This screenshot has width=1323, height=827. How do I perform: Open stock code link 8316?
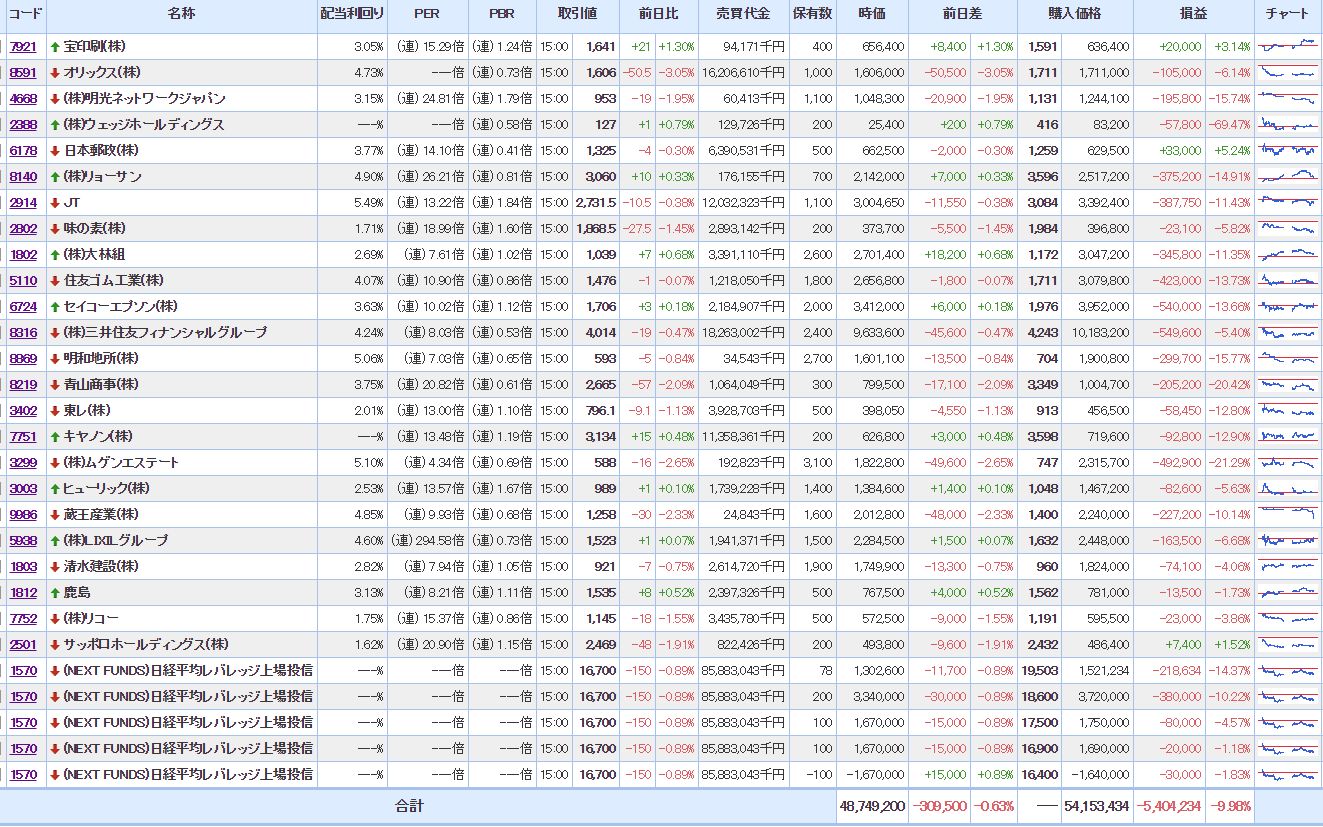point(23,333)
